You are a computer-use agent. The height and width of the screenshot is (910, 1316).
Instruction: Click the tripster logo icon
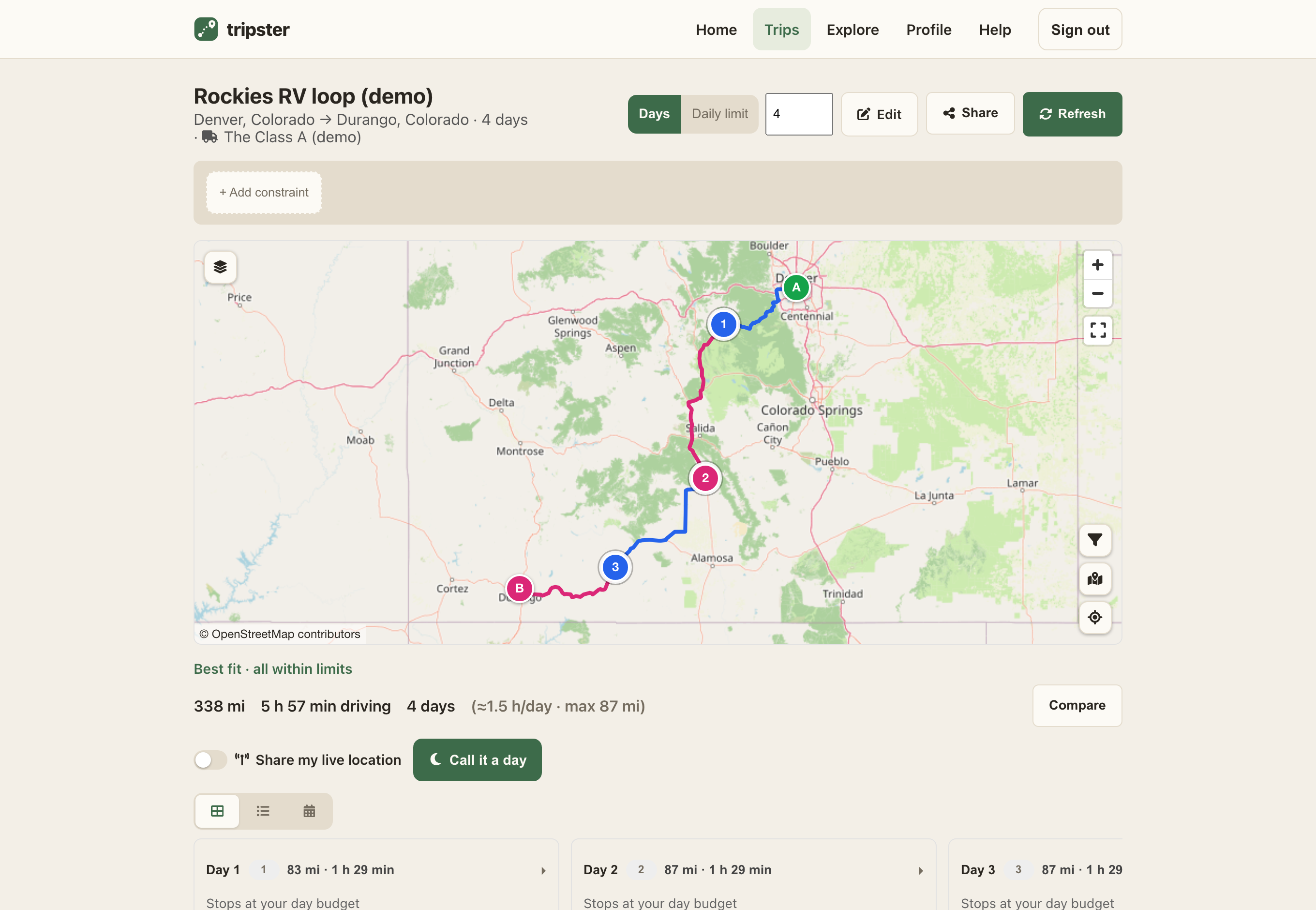206,29
